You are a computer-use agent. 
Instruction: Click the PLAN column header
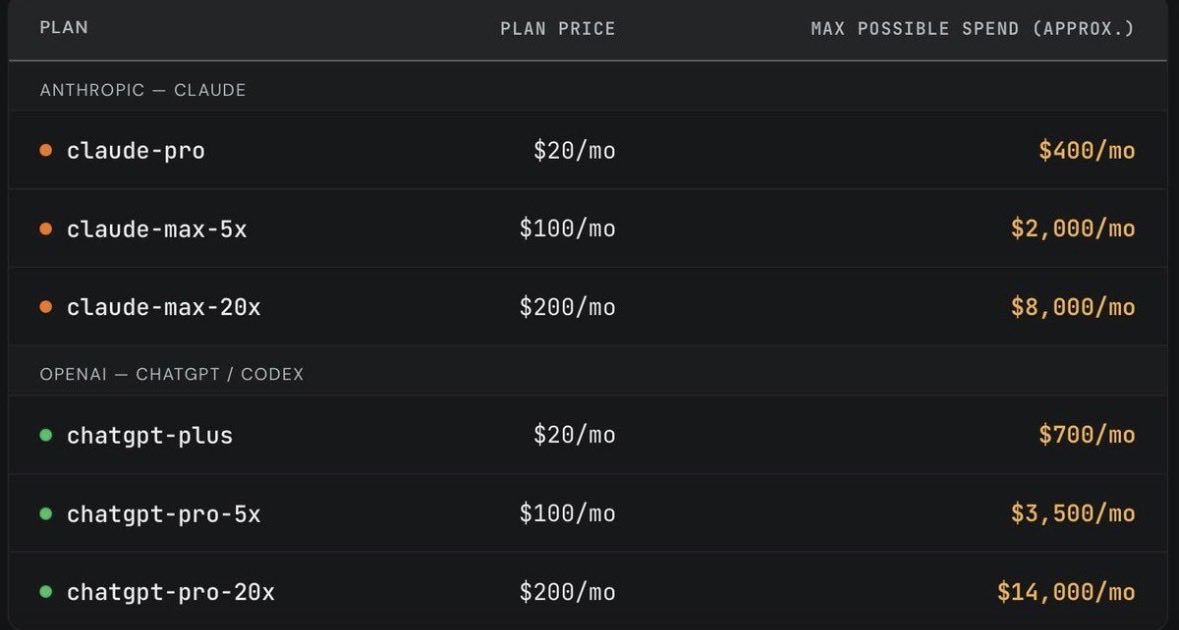[x=64, y=27]
